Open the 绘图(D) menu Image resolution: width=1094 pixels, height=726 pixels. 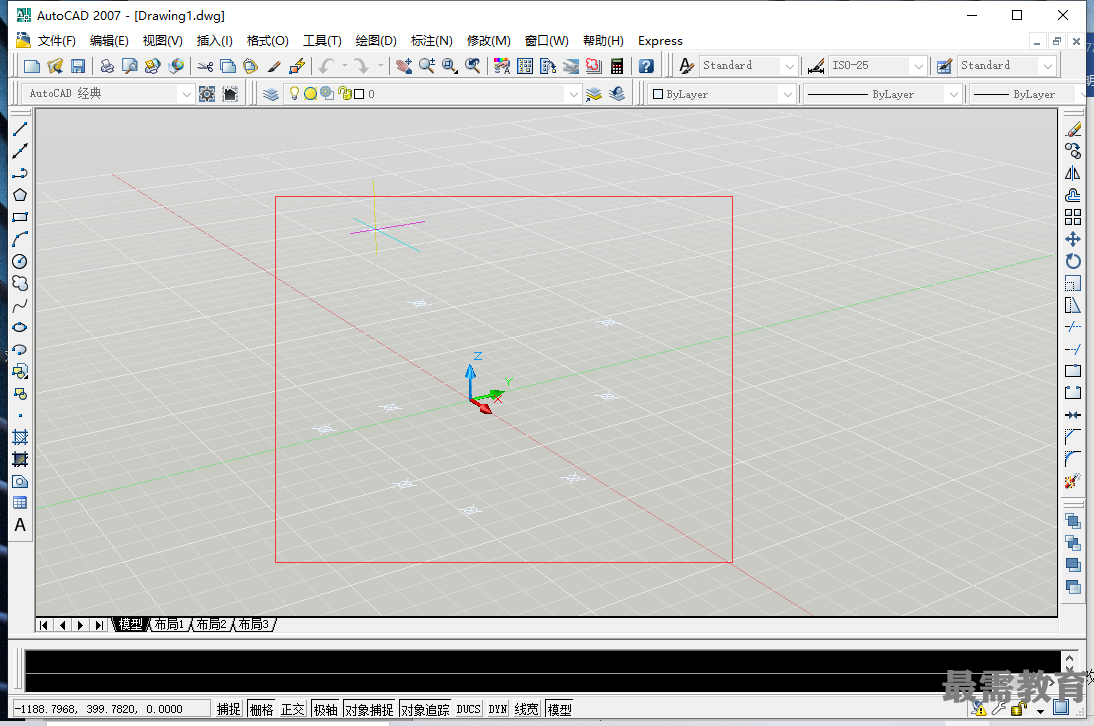pyautogui.click(x=376, y=40)
